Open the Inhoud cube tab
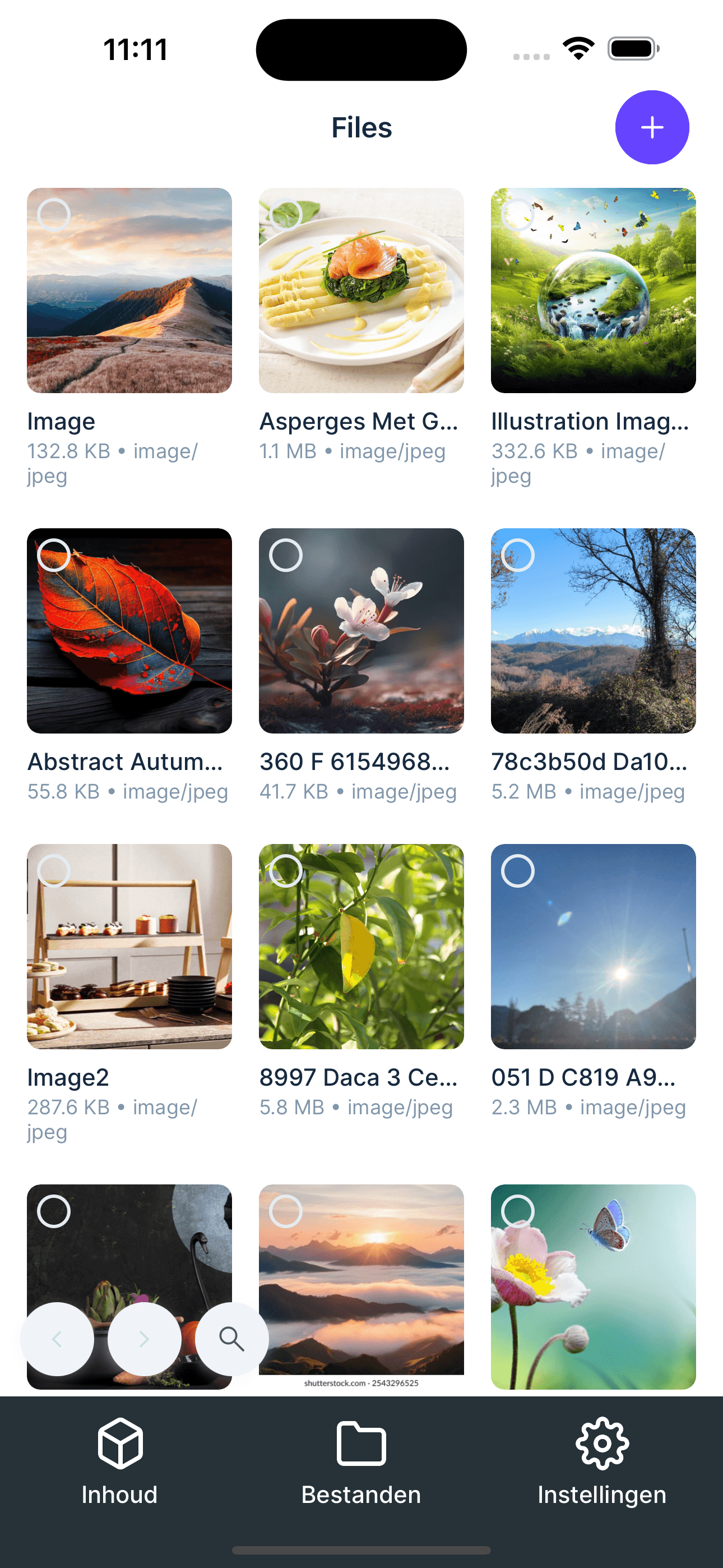 [x=120, y=1461]
